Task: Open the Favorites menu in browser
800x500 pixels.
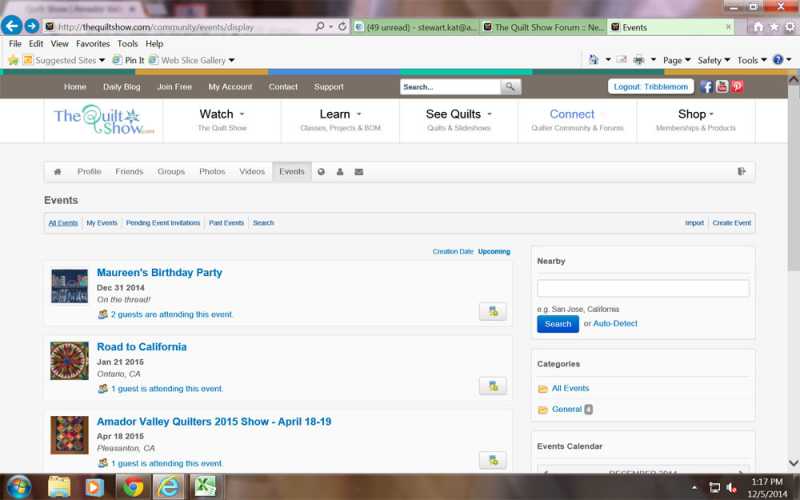Action: [x=93, y=44]
